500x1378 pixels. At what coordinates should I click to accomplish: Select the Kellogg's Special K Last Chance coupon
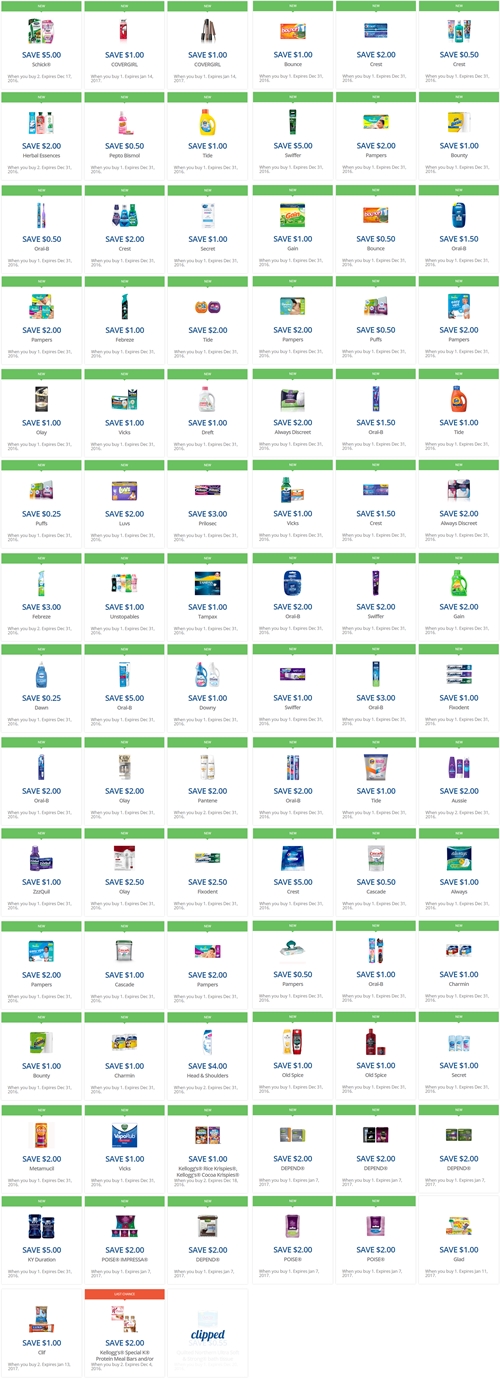tap(124, 1332)
